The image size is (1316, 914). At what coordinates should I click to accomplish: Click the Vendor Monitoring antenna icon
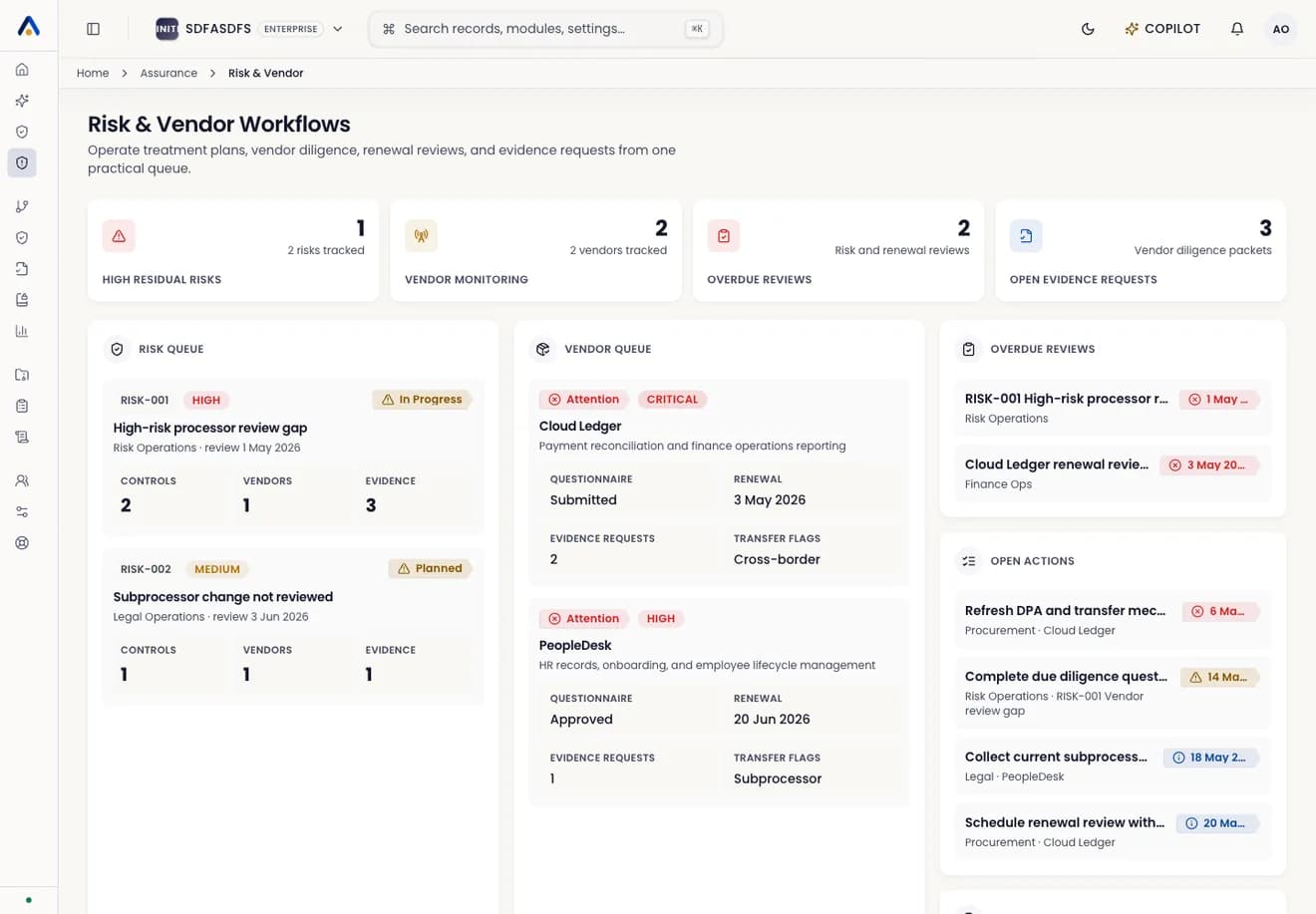(421, 236)
